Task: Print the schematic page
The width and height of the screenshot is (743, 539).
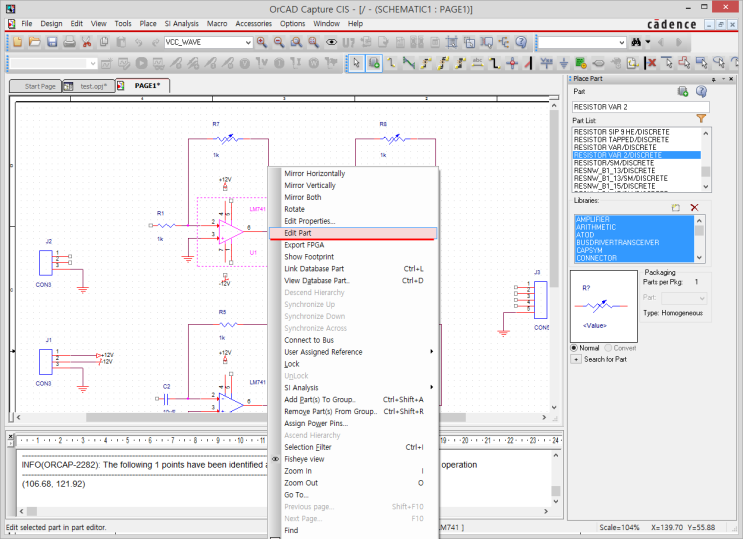Action: click(69, 42)
